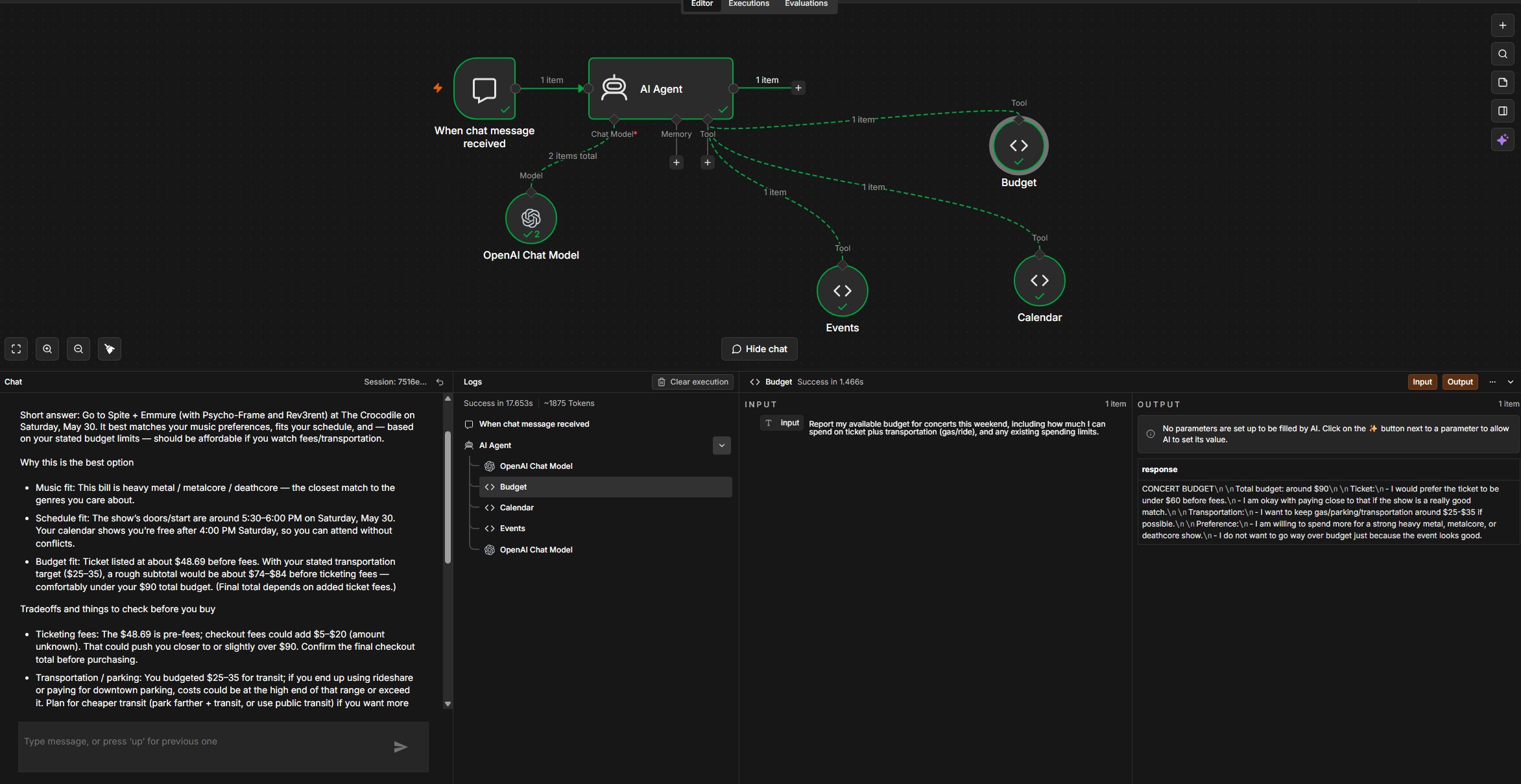Open the logs panel more options menu
Screen dimensions: 1521x784
point(1492,382)
